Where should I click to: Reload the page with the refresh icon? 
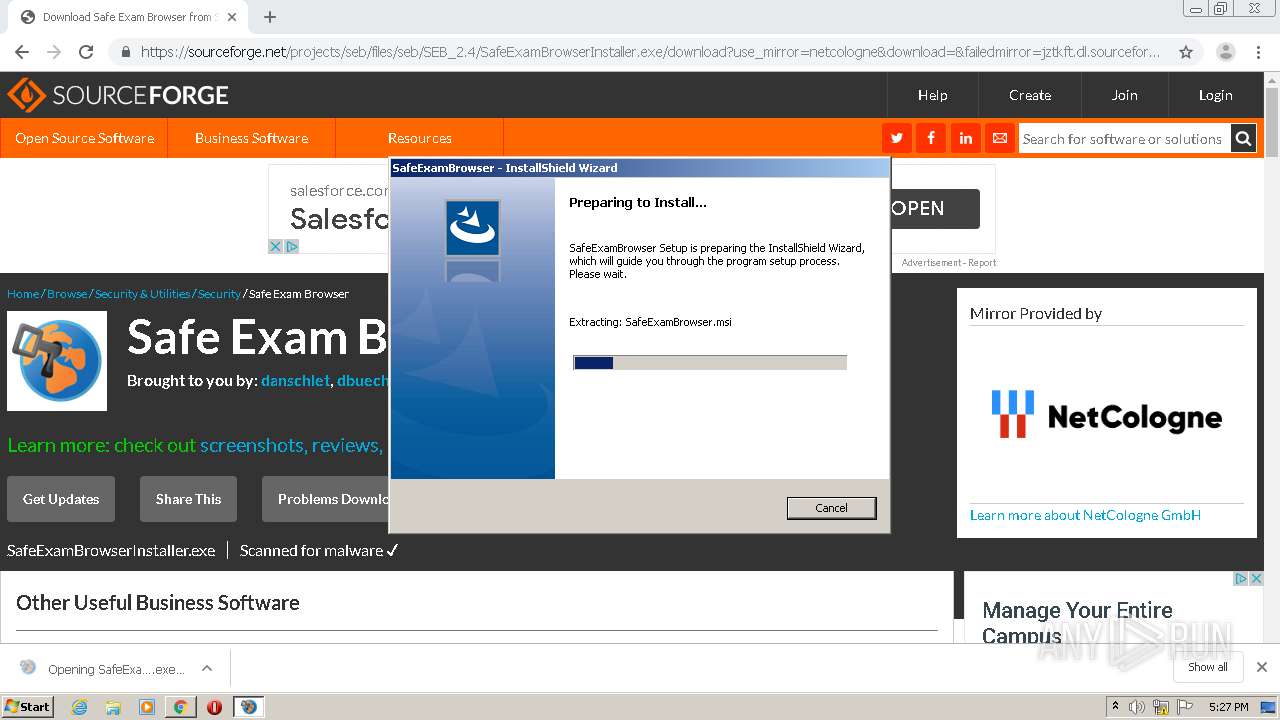pos(86,52)
